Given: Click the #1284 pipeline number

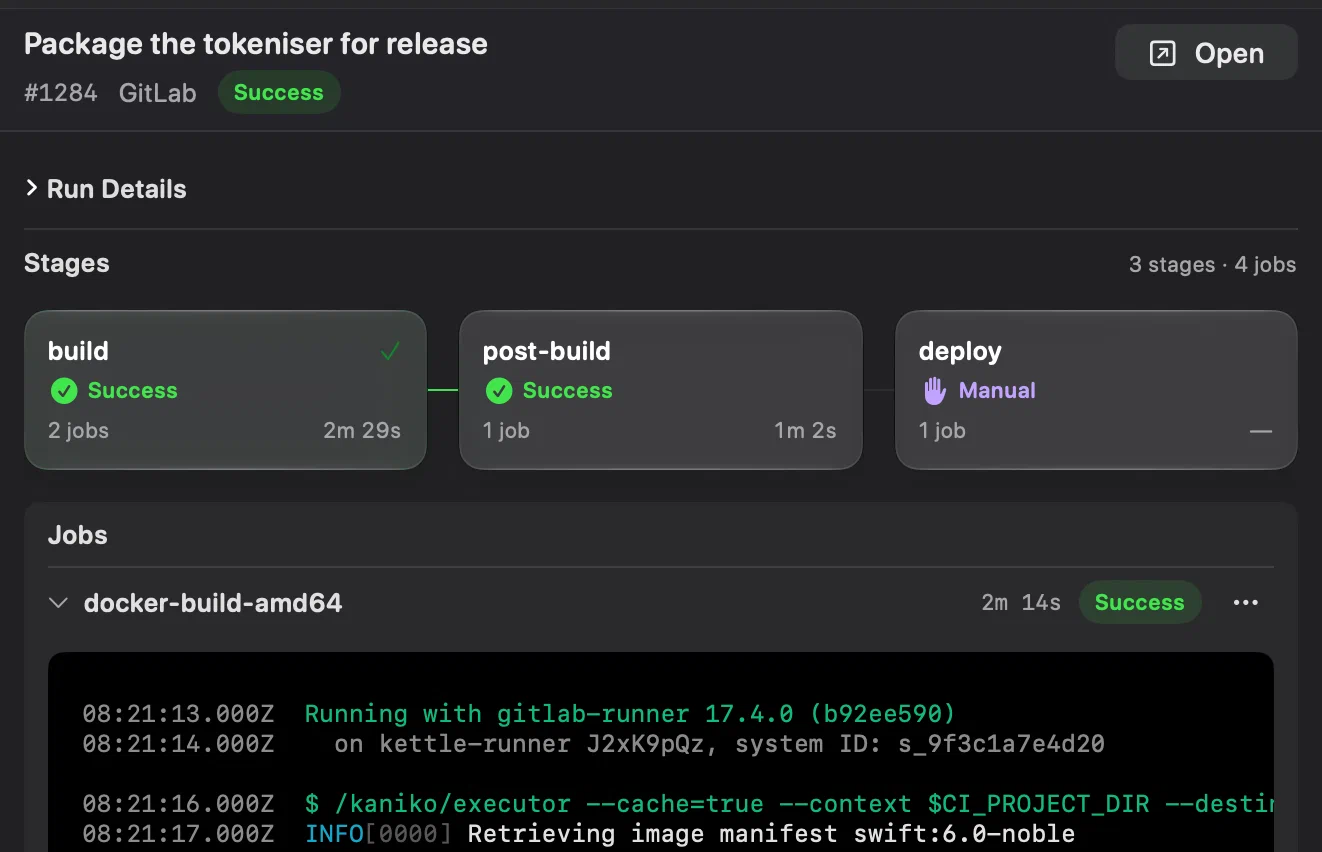Looking at the screenshot, I should (61, 93).
